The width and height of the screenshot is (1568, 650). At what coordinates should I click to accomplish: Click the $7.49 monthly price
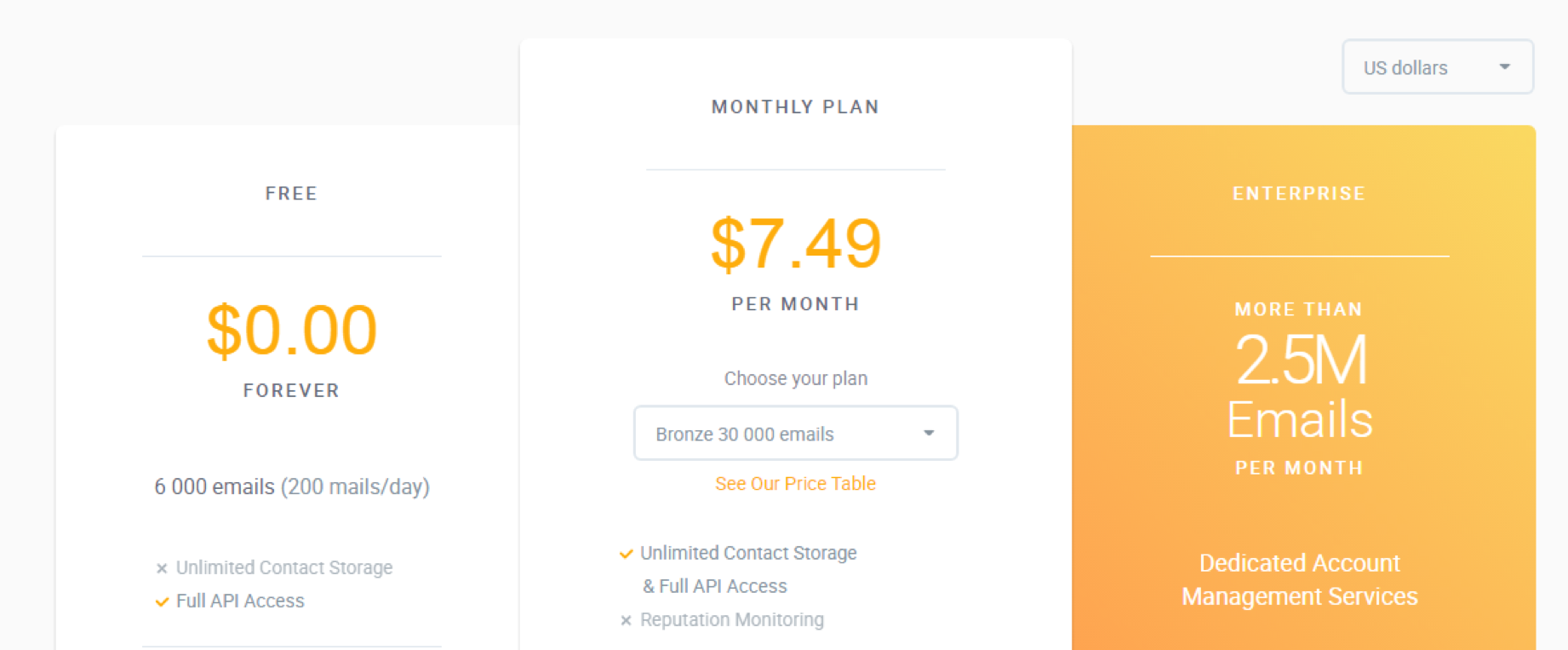[x=795, y=244]
